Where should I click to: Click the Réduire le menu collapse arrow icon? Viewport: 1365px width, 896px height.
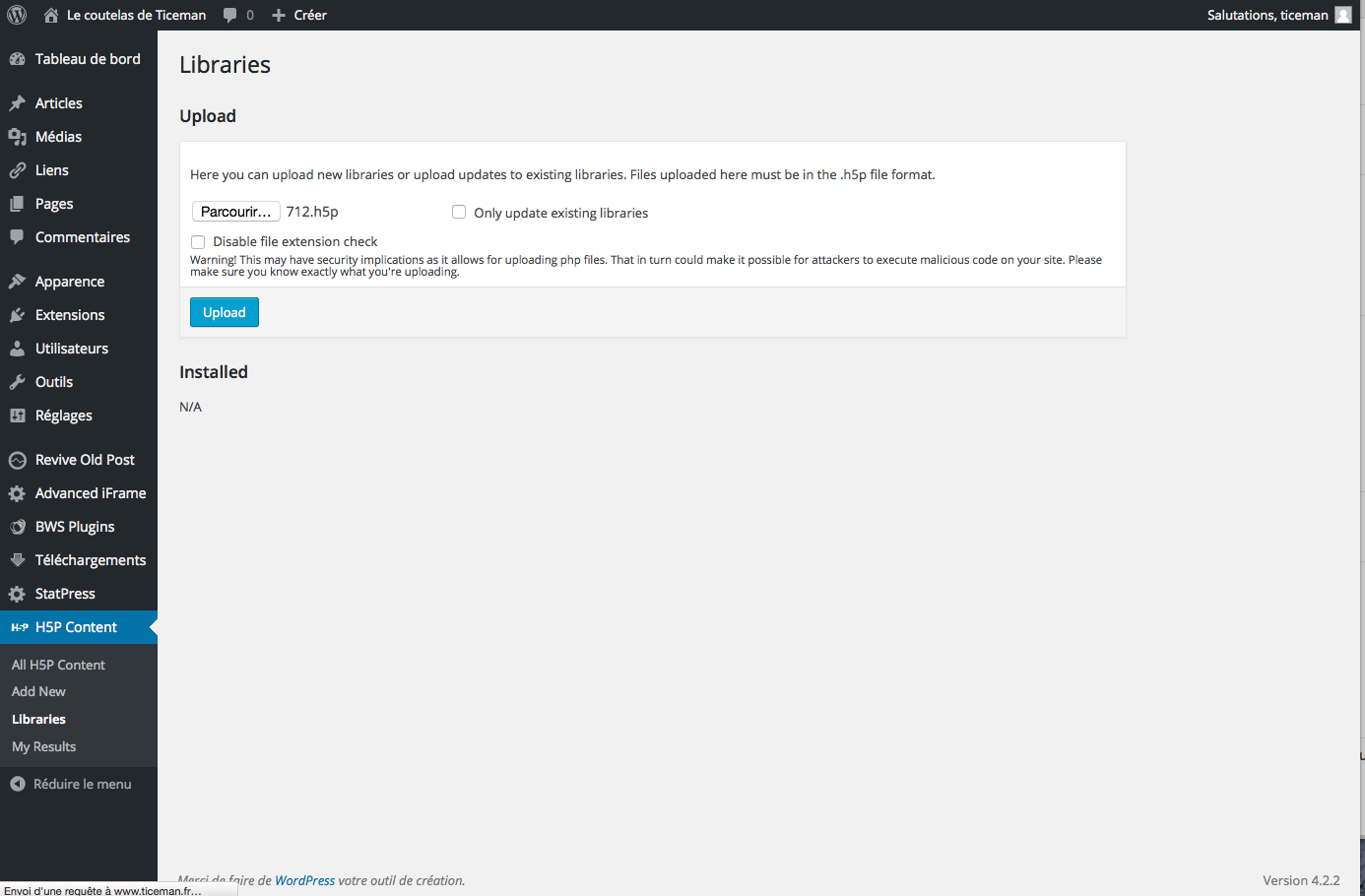click(x=17, y=784)
